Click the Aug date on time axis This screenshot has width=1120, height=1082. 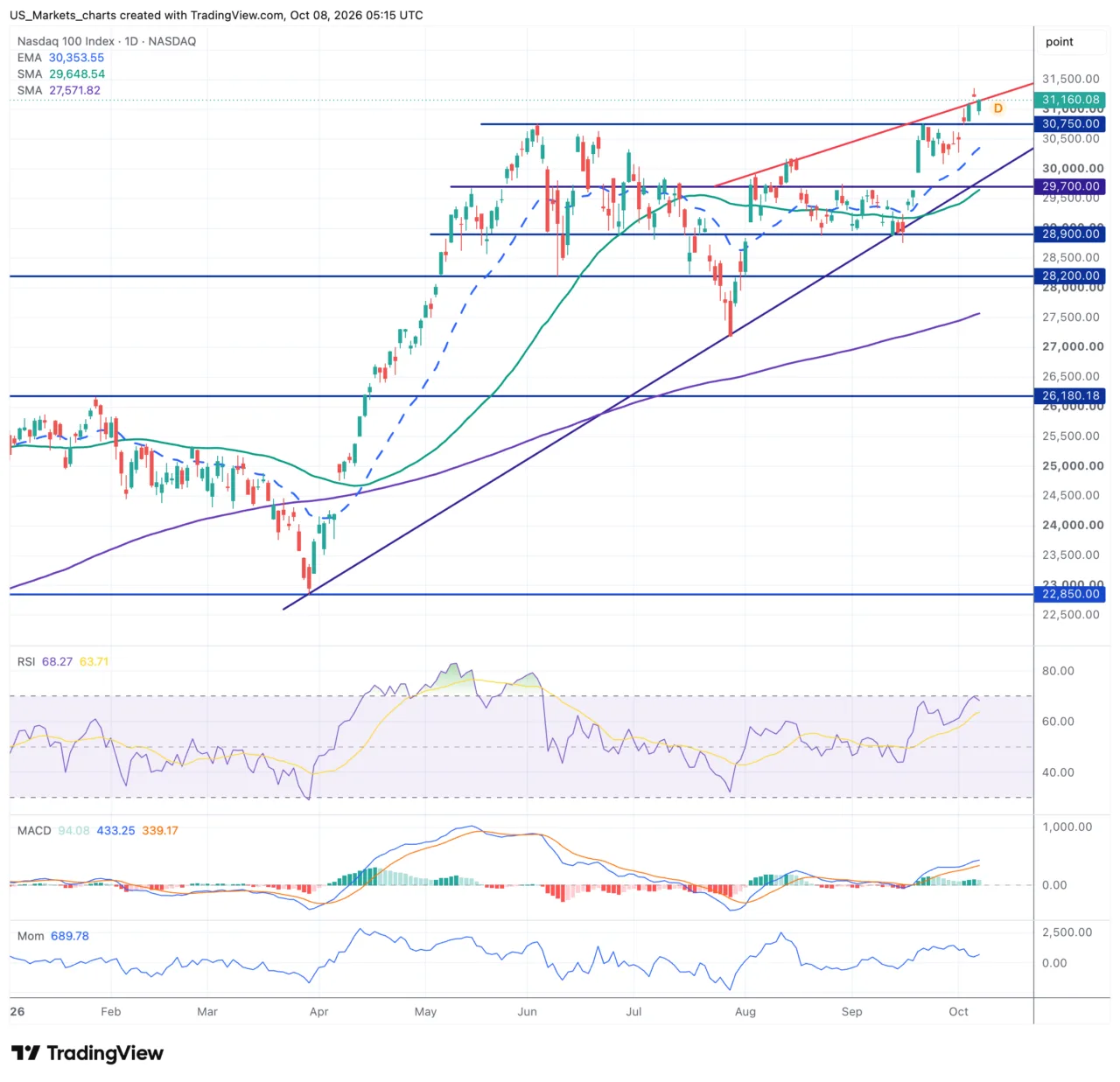point(745,1011)
